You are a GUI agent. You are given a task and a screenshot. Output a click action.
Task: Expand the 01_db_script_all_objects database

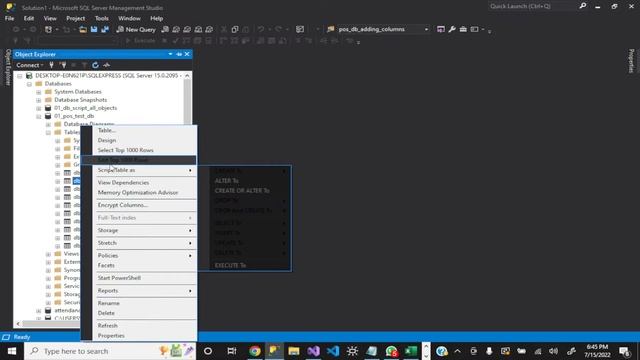point(39,109)
